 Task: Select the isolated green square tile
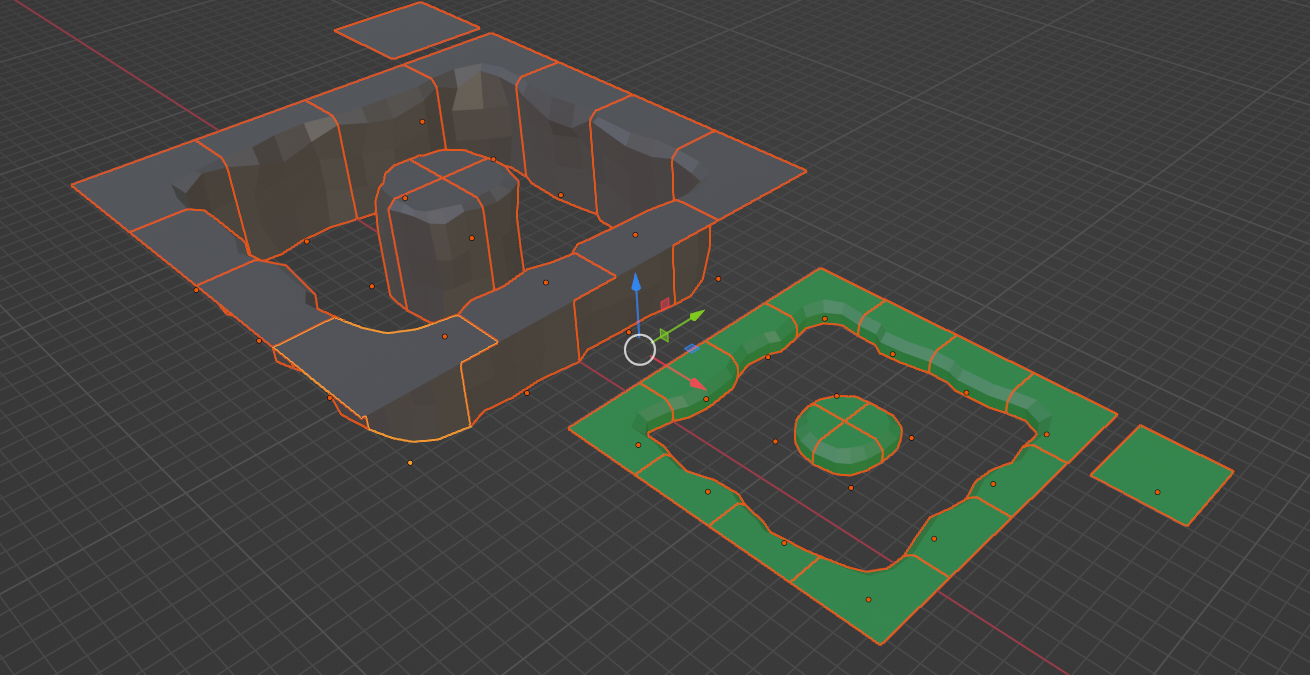click(1161, 475)
